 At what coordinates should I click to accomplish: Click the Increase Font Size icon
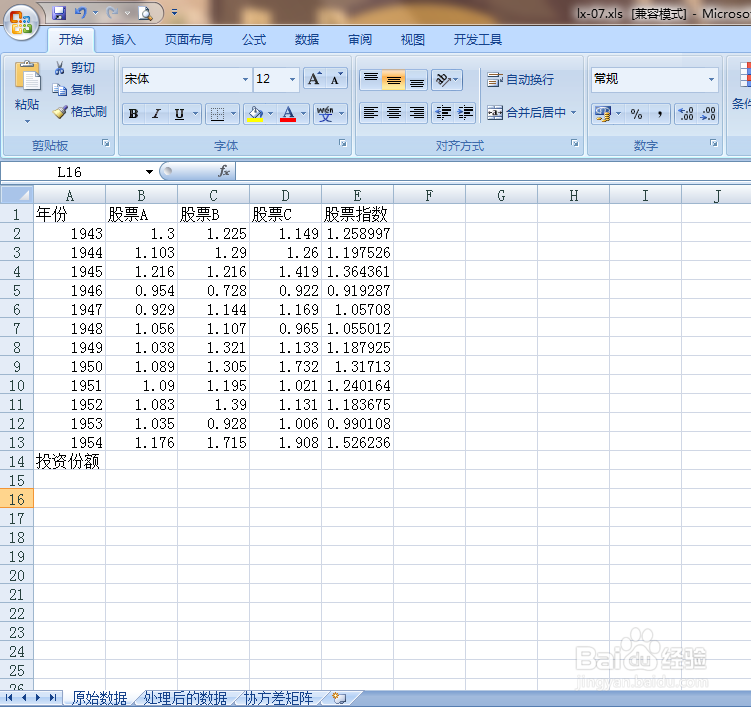point(314,79)
